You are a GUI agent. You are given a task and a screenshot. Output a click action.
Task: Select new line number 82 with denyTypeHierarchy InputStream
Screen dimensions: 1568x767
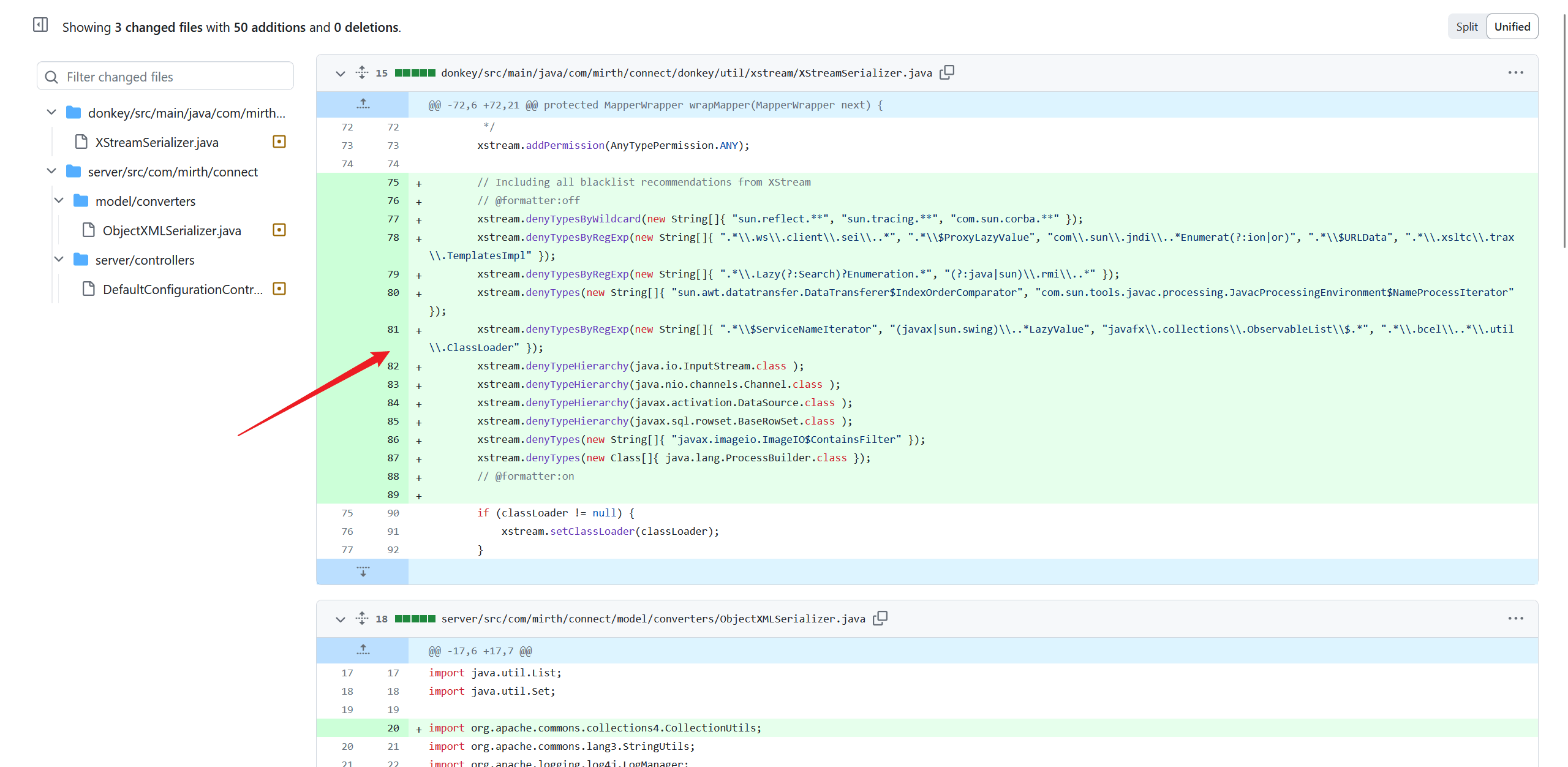click(x=393, y=366)
